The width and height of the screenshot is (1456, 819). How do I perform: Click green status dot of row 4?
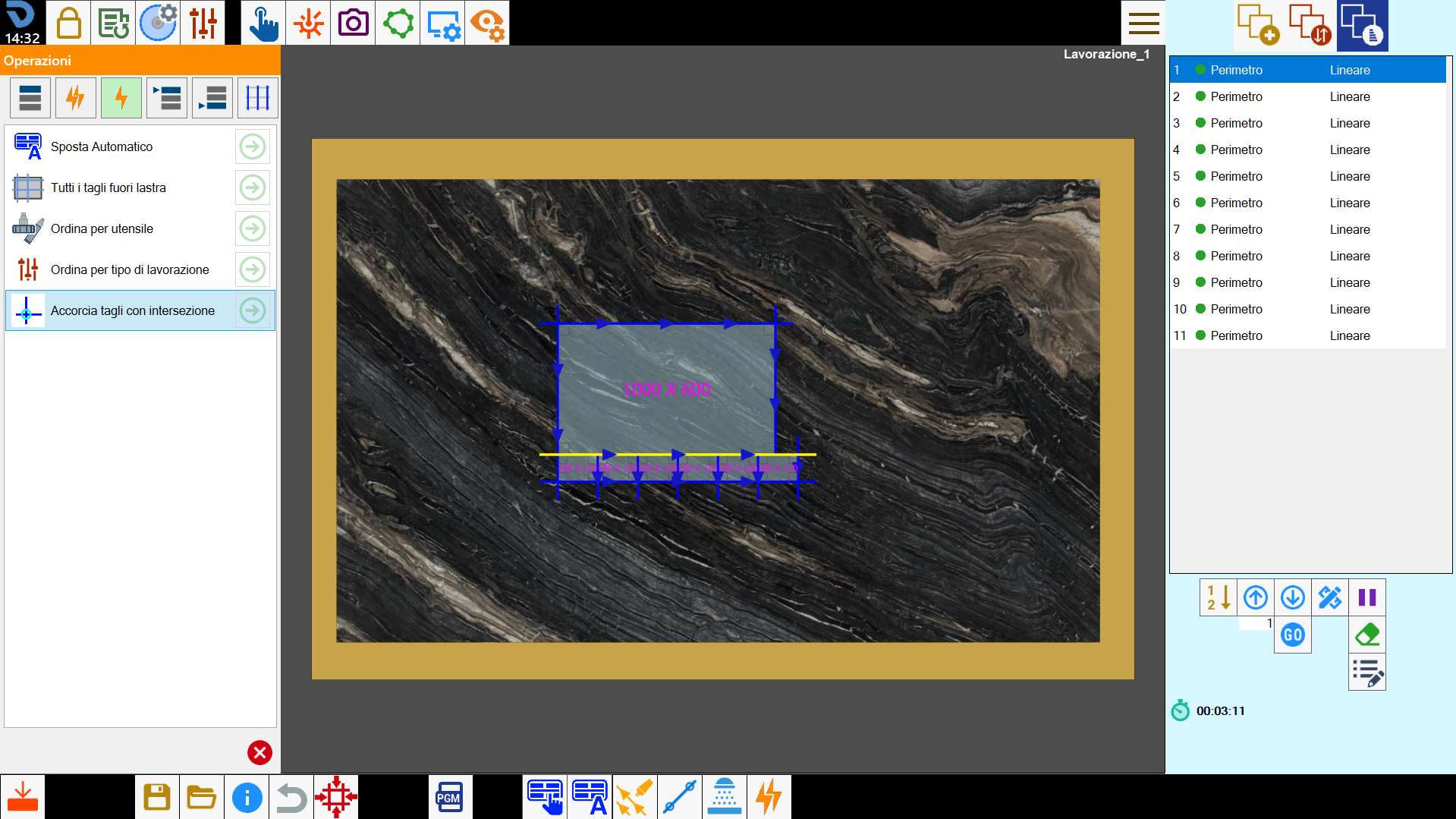[x=1200, y=150]
